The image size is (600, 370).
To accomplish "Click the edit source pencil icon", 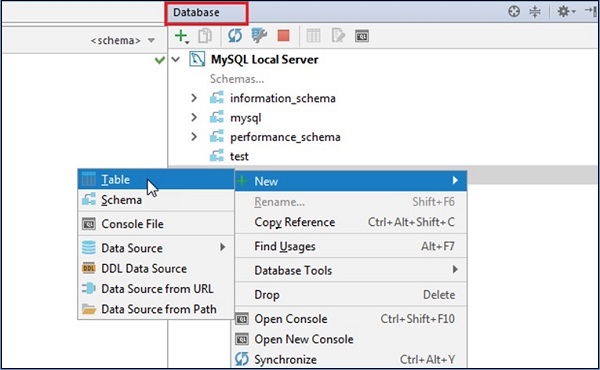I will pos(338,36).
